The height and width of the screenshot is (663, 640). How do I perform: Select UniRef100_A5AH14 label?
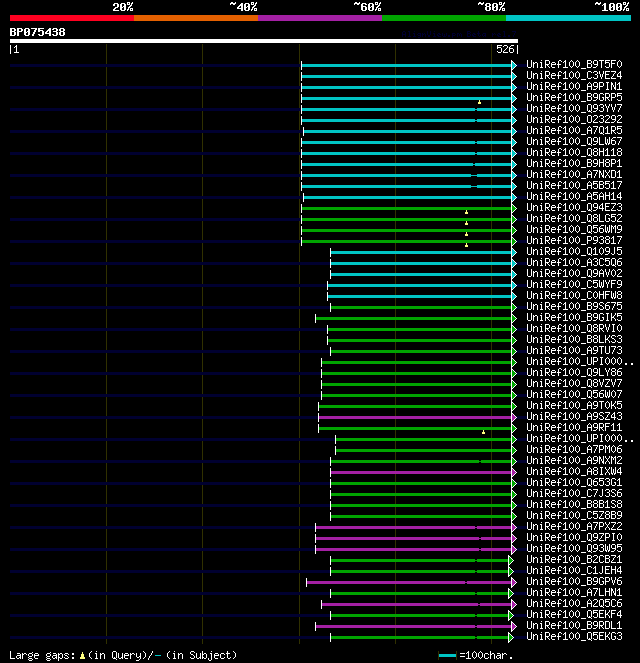click(574, 196)
